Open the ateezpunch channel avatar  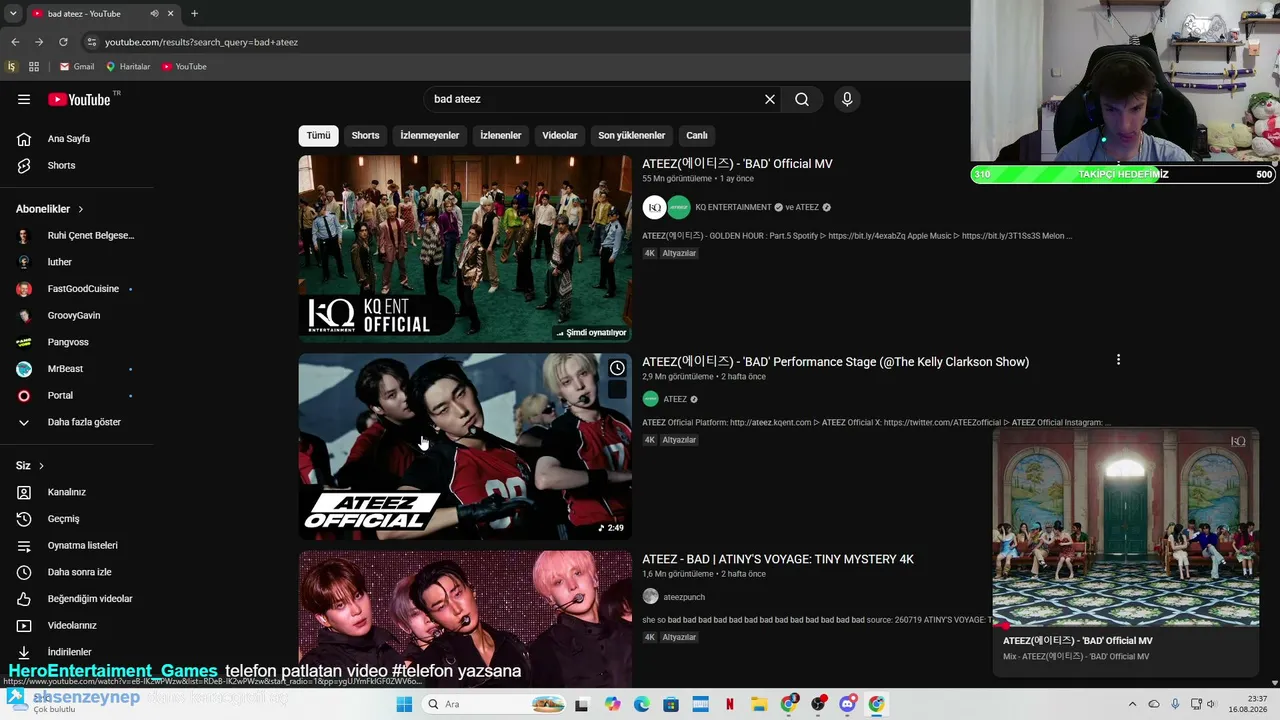[650, 597]
